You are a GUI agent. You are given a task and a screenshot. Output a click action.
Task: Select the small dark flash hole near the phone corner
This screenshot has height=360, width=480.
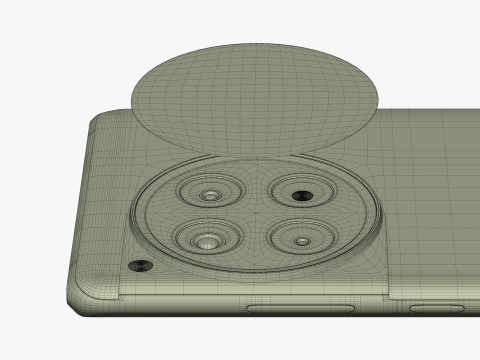click(x=140, y=266)
